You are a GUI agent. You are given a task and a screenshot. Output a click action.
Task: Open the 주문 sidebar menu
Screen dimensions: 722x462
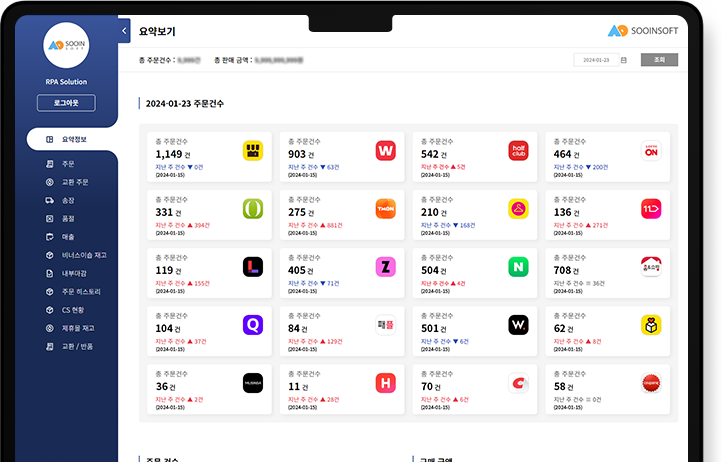(x=68, y=164)
